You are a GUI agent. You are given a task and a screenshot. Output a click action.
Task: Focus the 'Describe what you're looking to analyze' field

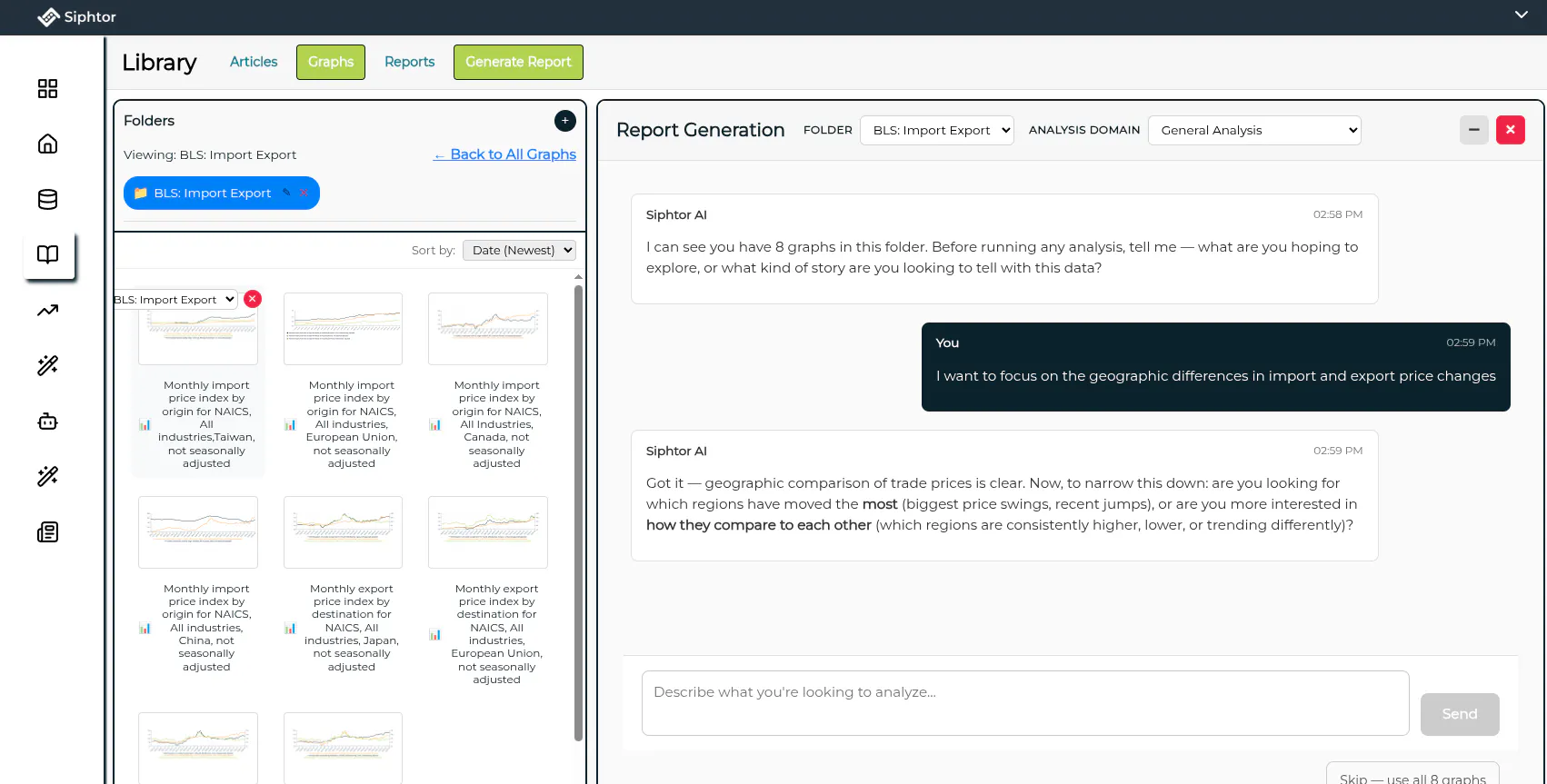(1025, 703)
